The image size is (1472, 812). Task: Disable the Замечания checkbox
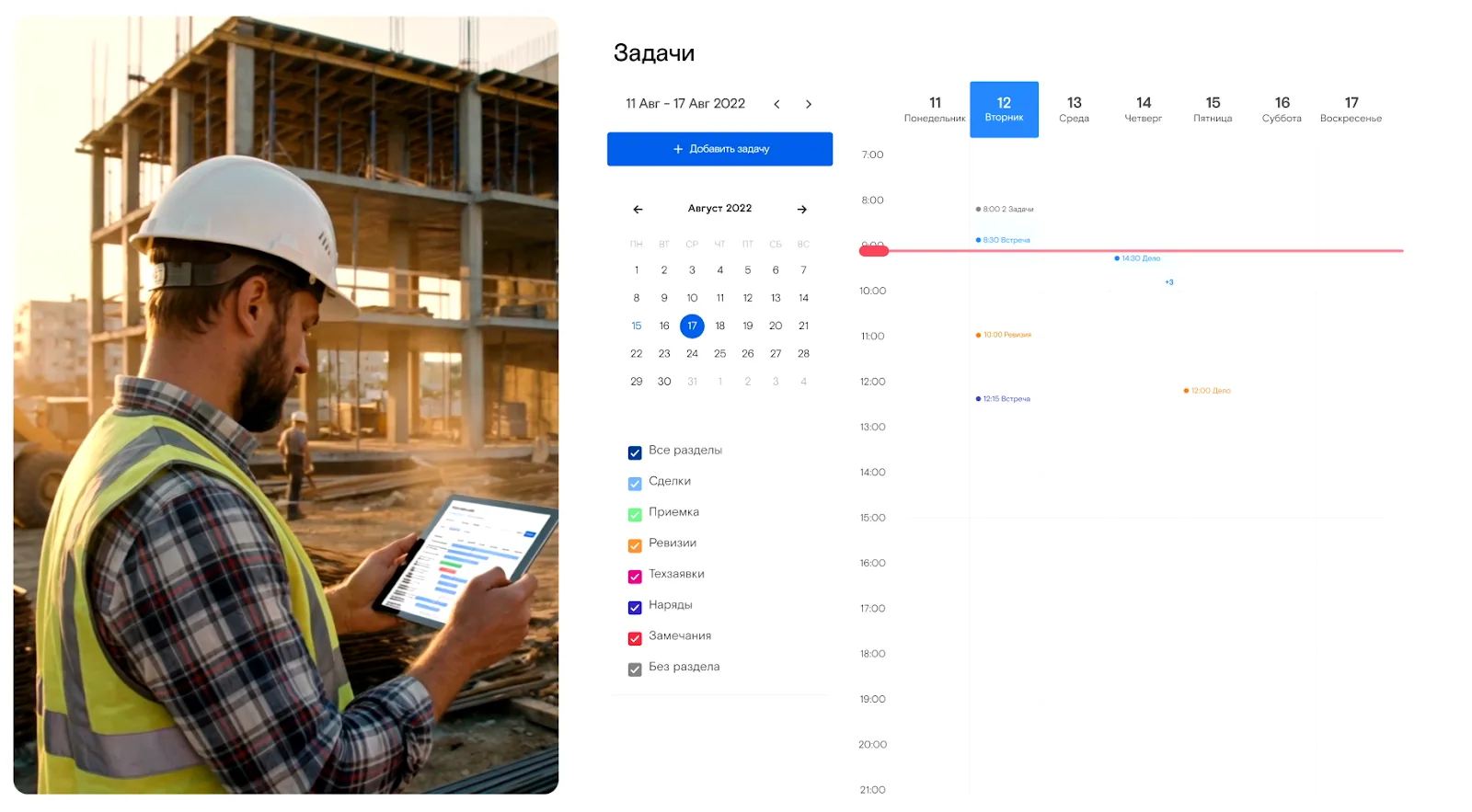635,638
